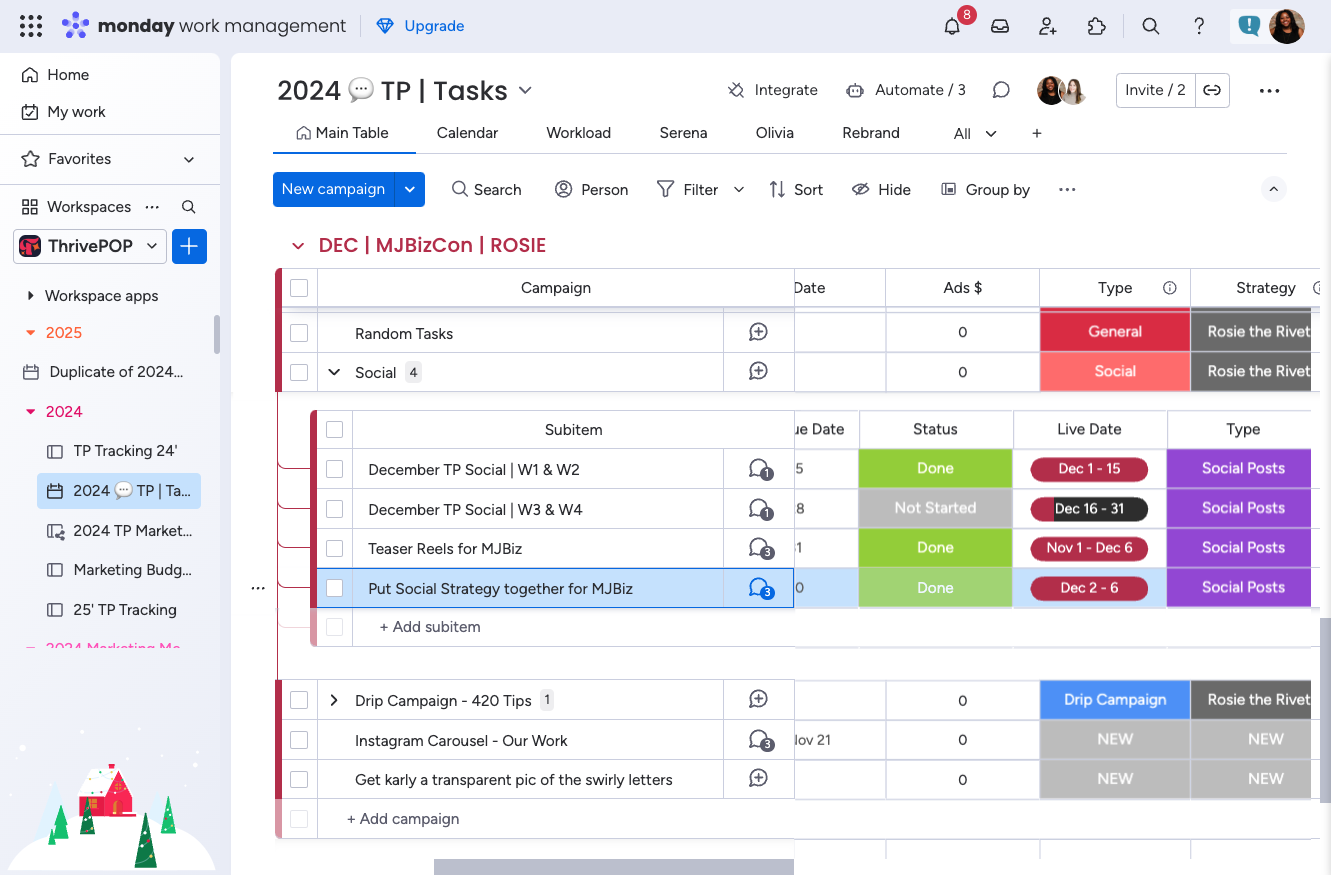
Task: Search workspaces magnifier in sidebar
Action: (x=188, y=207)
